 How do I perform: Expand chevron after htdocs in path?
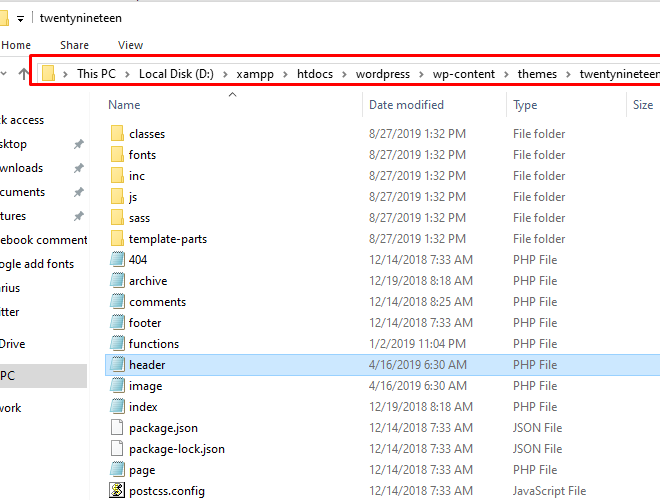[344, 74]
